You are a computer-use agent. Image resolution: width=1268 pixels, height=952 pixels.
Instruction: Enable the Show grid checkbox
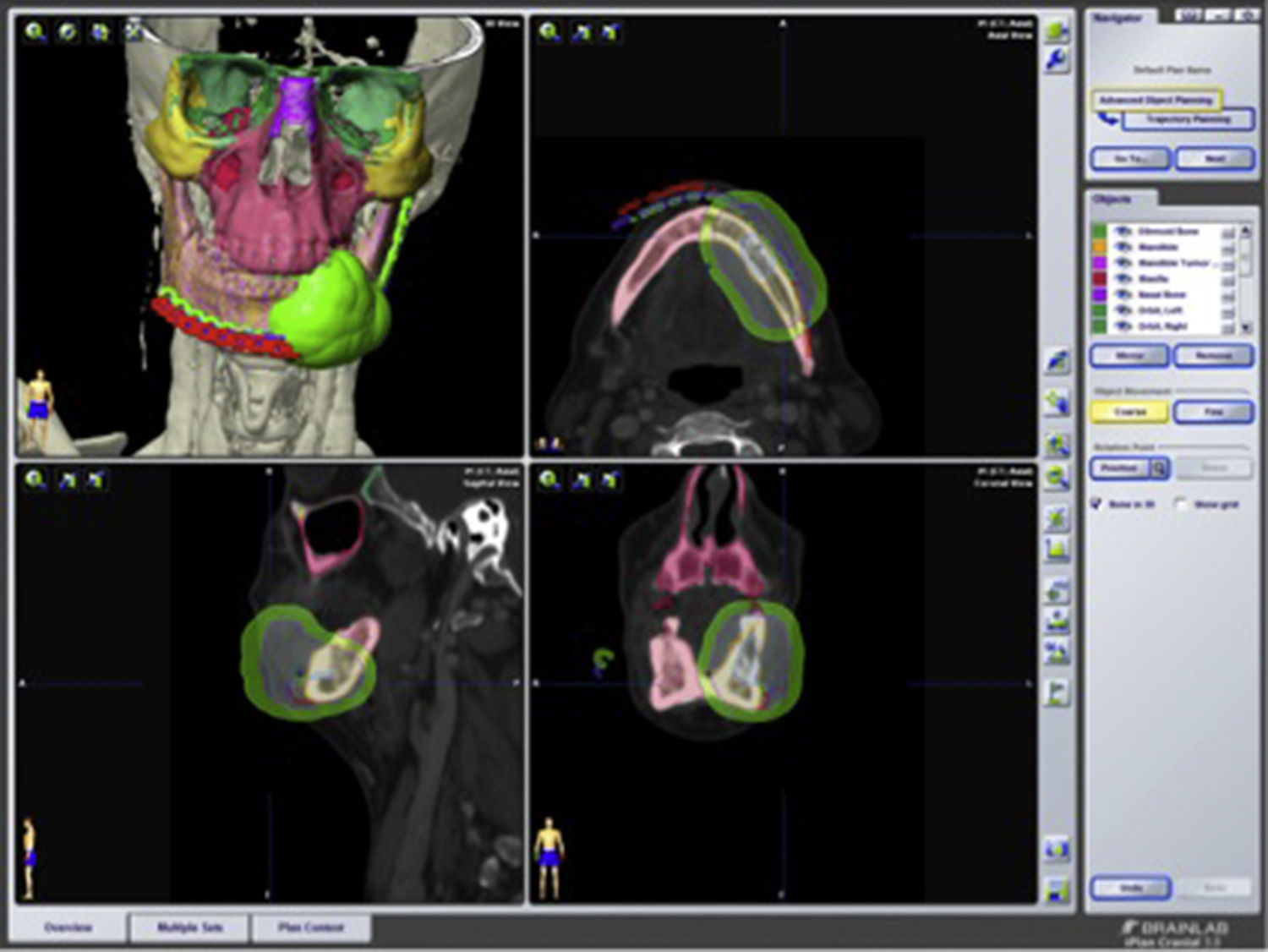tap(1181, 504)
